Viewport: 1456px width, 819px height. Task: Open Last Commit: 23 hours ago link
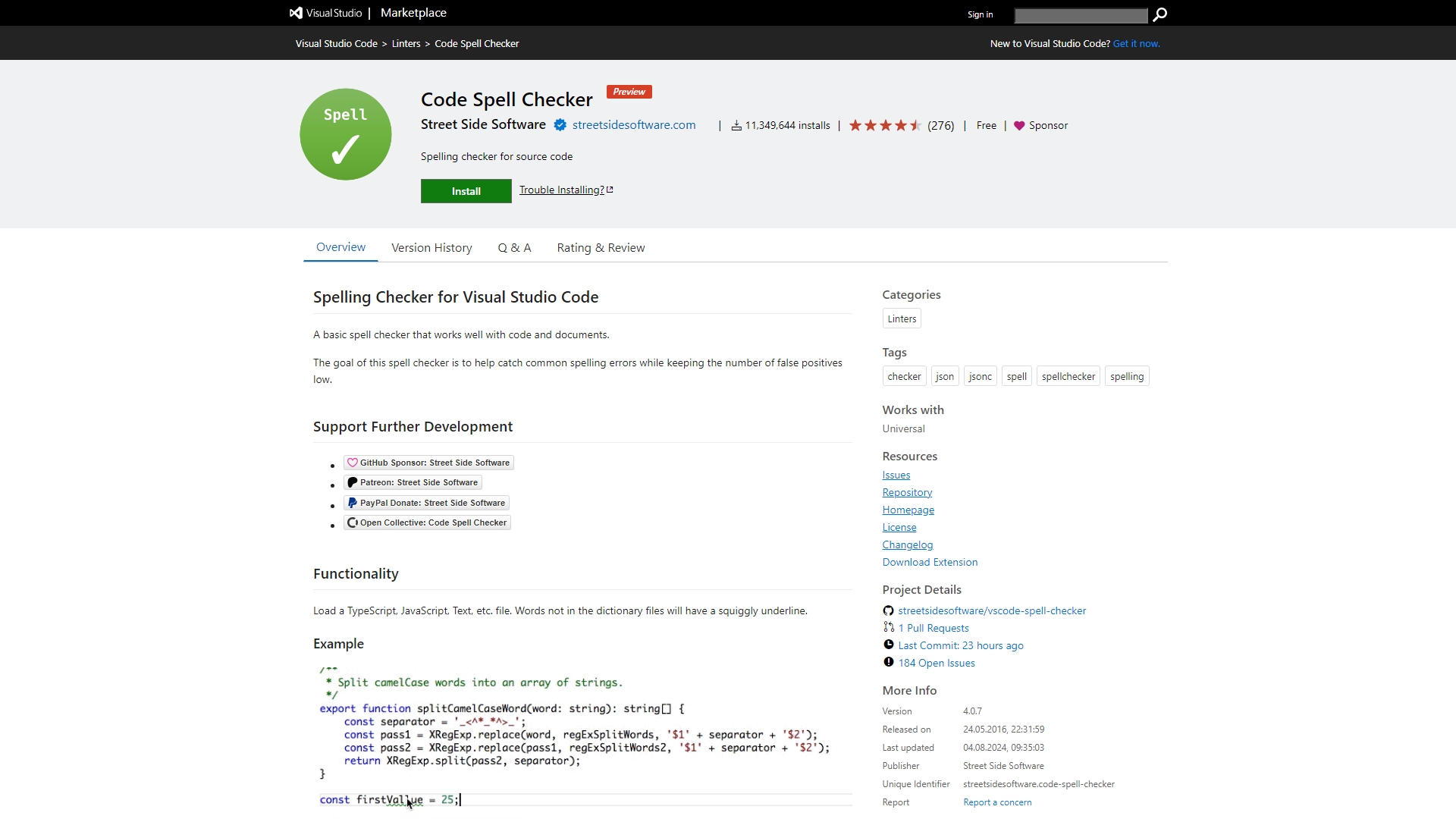(961, 645)
